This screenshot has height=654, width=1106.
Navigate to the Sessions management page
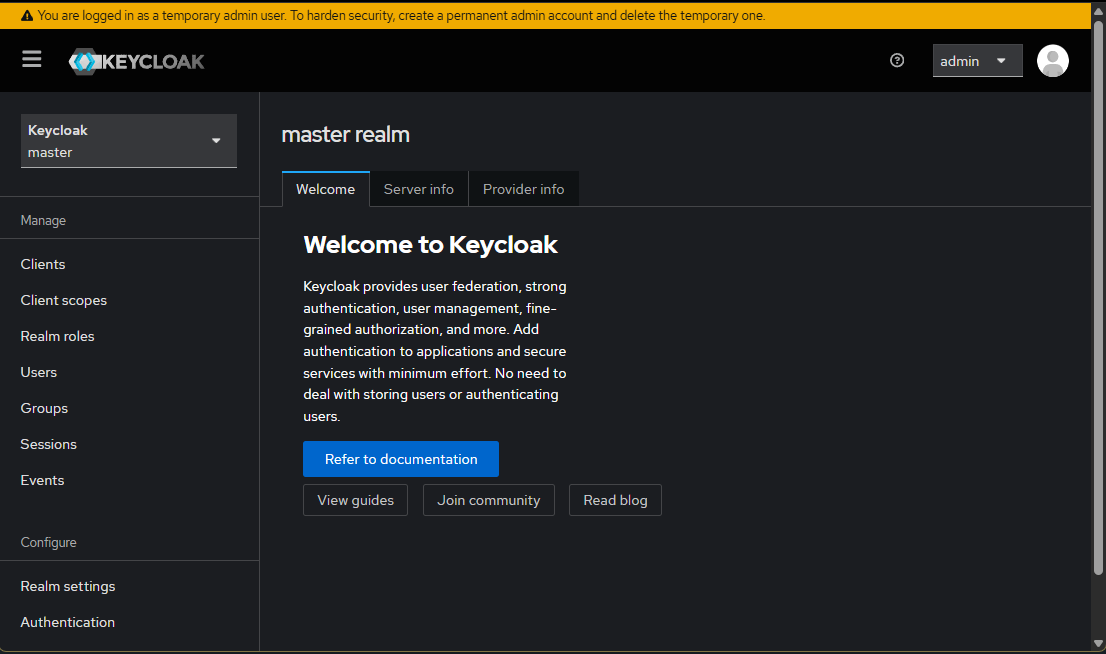(48, 443)
